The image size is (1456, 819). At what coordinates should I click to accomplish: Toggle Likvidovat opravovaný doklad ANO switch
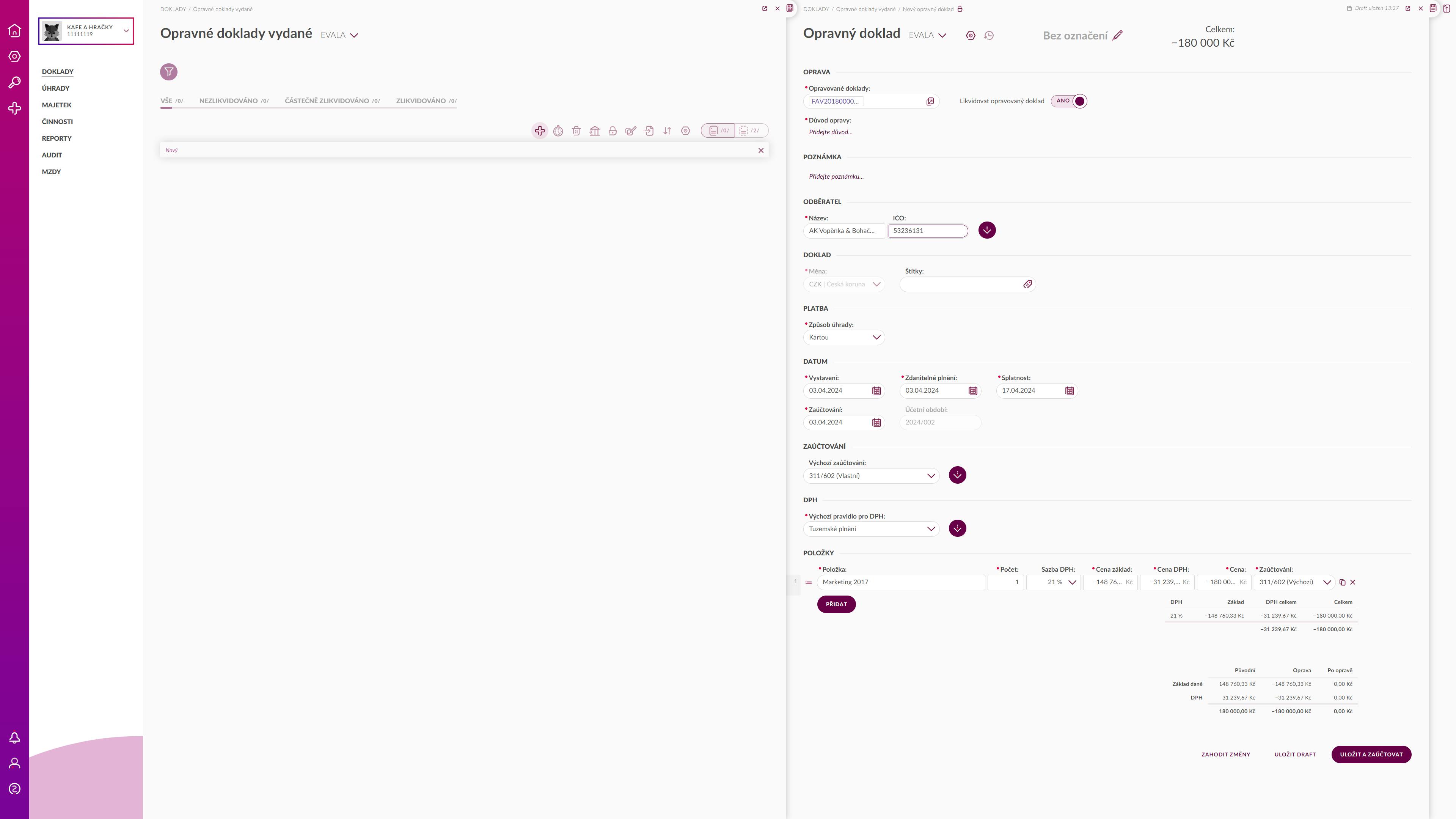[1069, 101]
